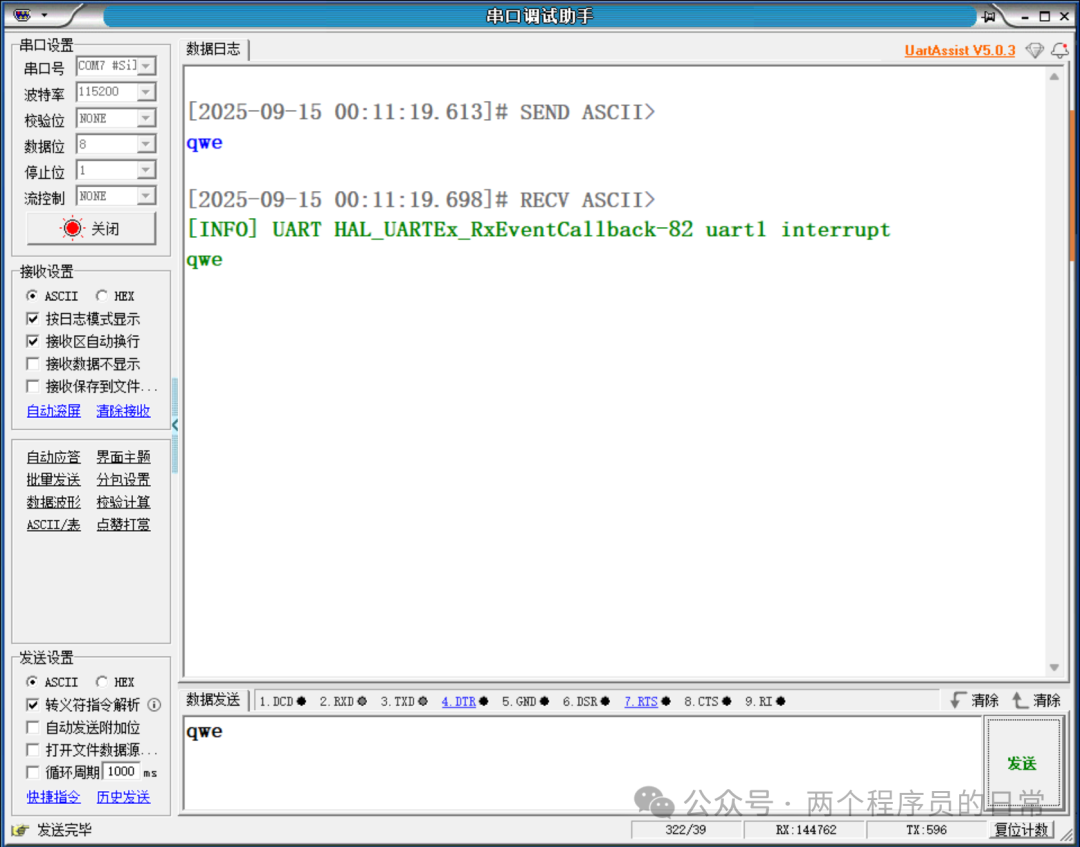Click the log scrollbar down arrow

coord(1054,667)
